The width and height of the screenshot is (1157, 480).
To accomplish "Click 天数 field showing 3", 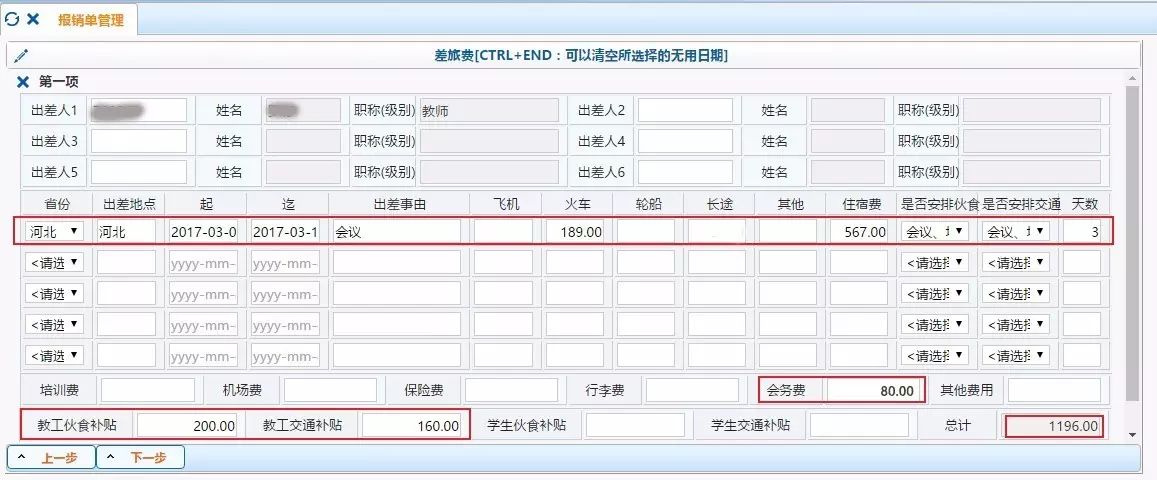I will [1082, 232].
